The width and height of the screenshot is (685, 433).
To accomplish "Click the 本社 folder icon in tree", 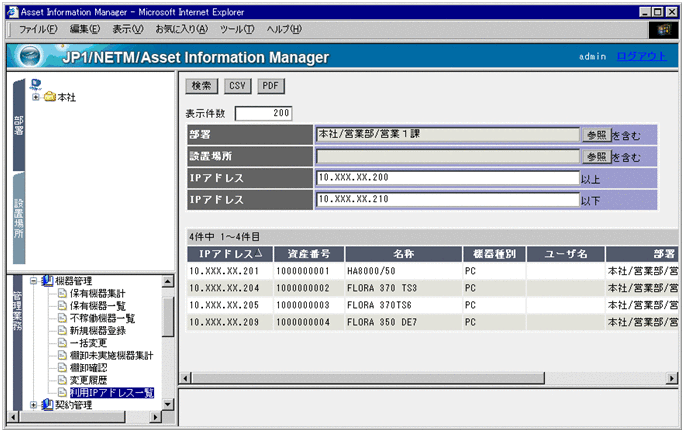I will 49,97.
